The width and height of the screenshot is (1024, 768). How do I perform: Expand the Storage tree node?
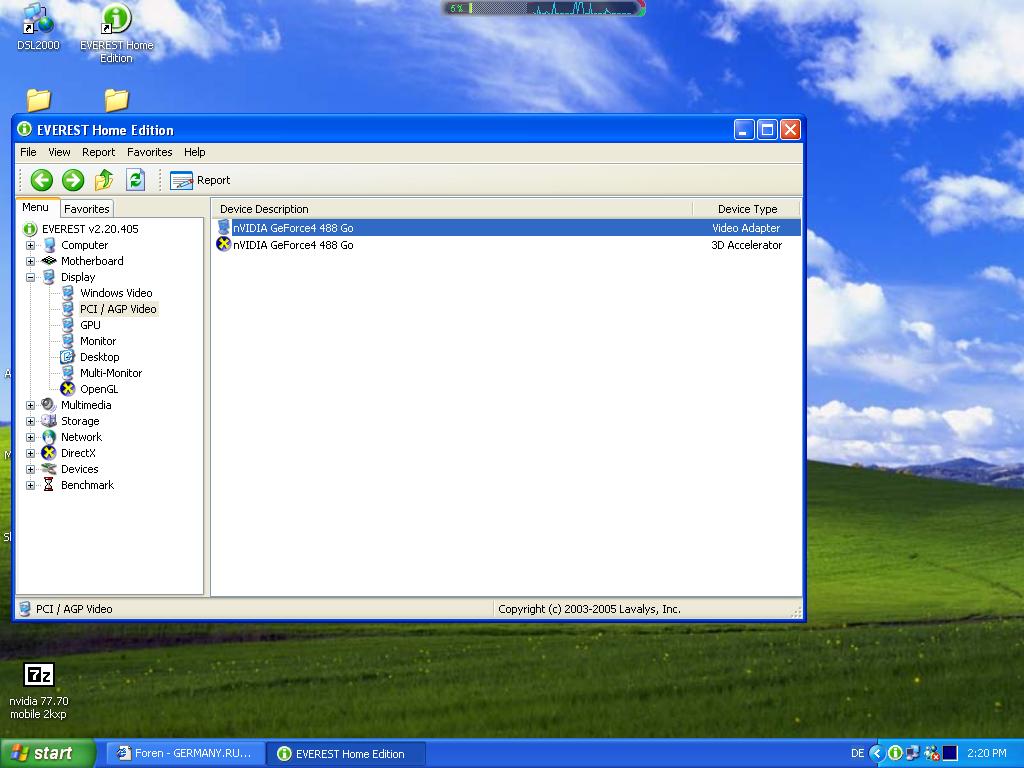pyautogui.click(x=30, y=421)
